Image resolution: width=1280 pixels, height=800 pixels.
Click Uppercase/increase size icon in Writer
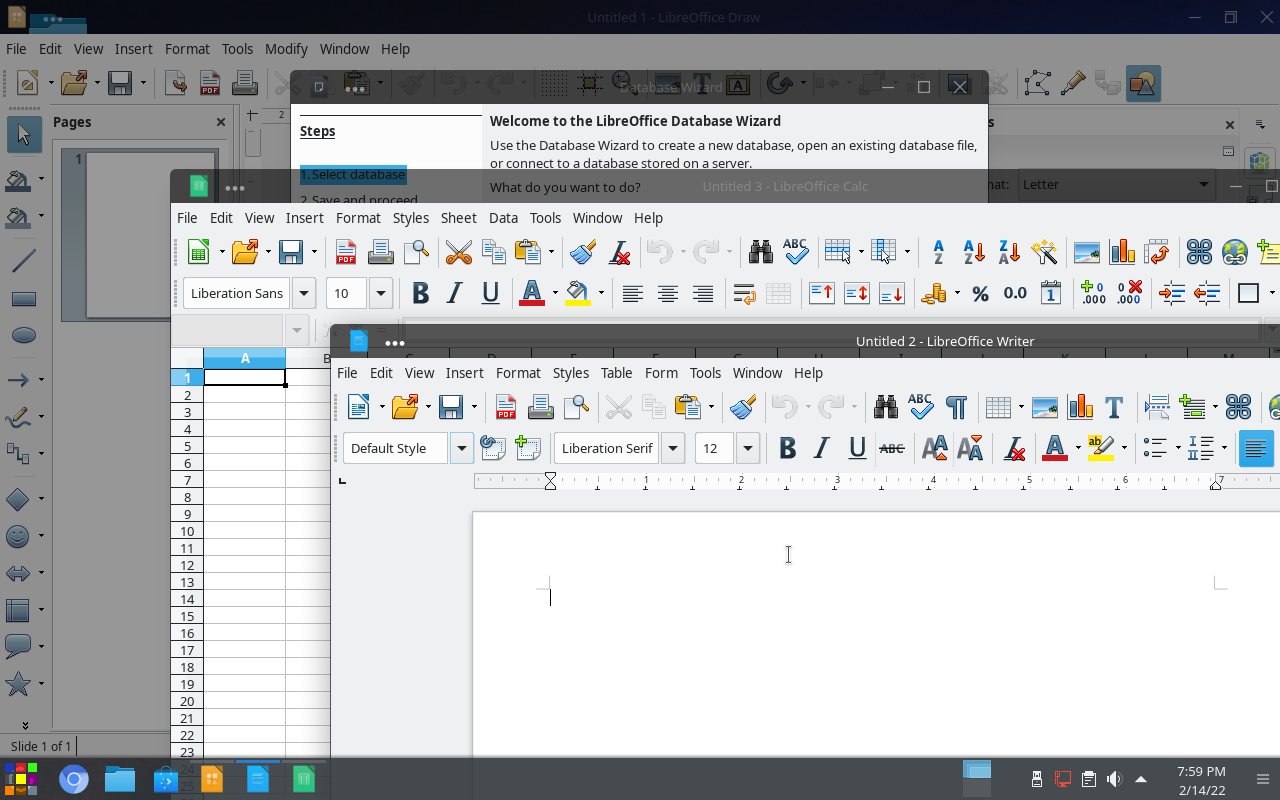pos(935,449)
